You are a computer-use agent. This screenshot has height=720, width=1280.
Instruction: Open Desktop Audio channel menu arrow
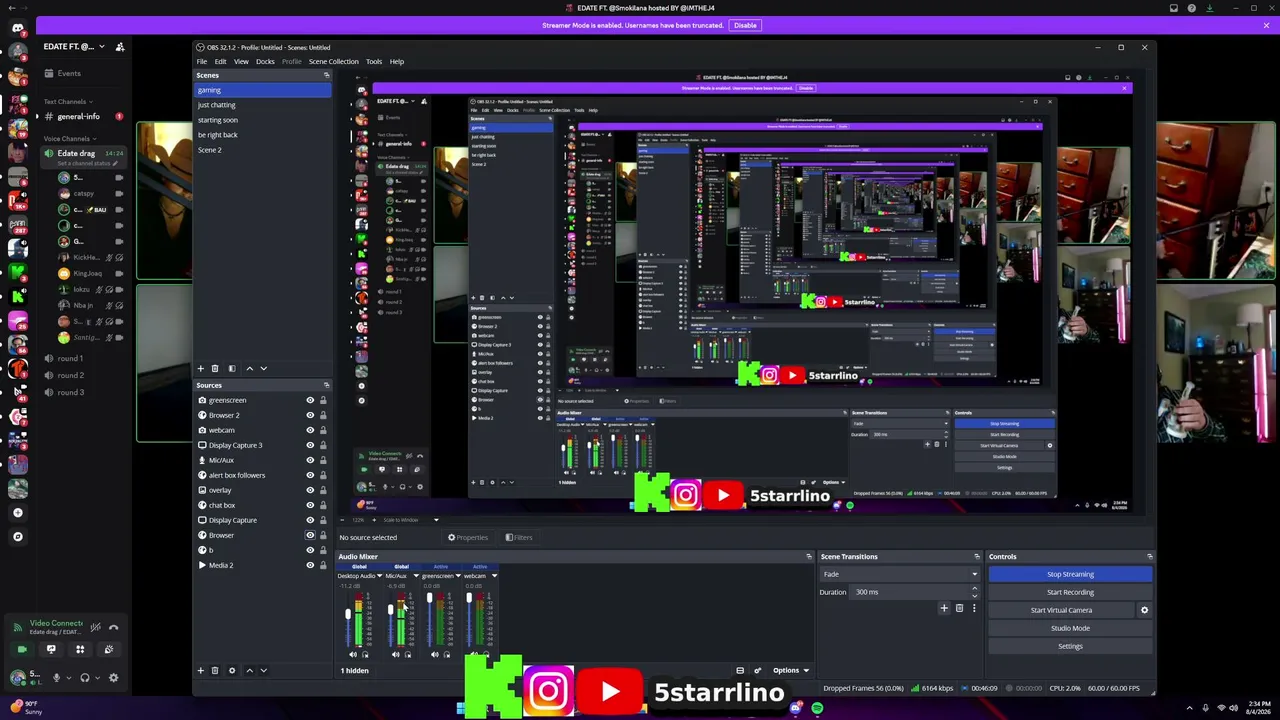pyautogui.click(x=378, y=576)
